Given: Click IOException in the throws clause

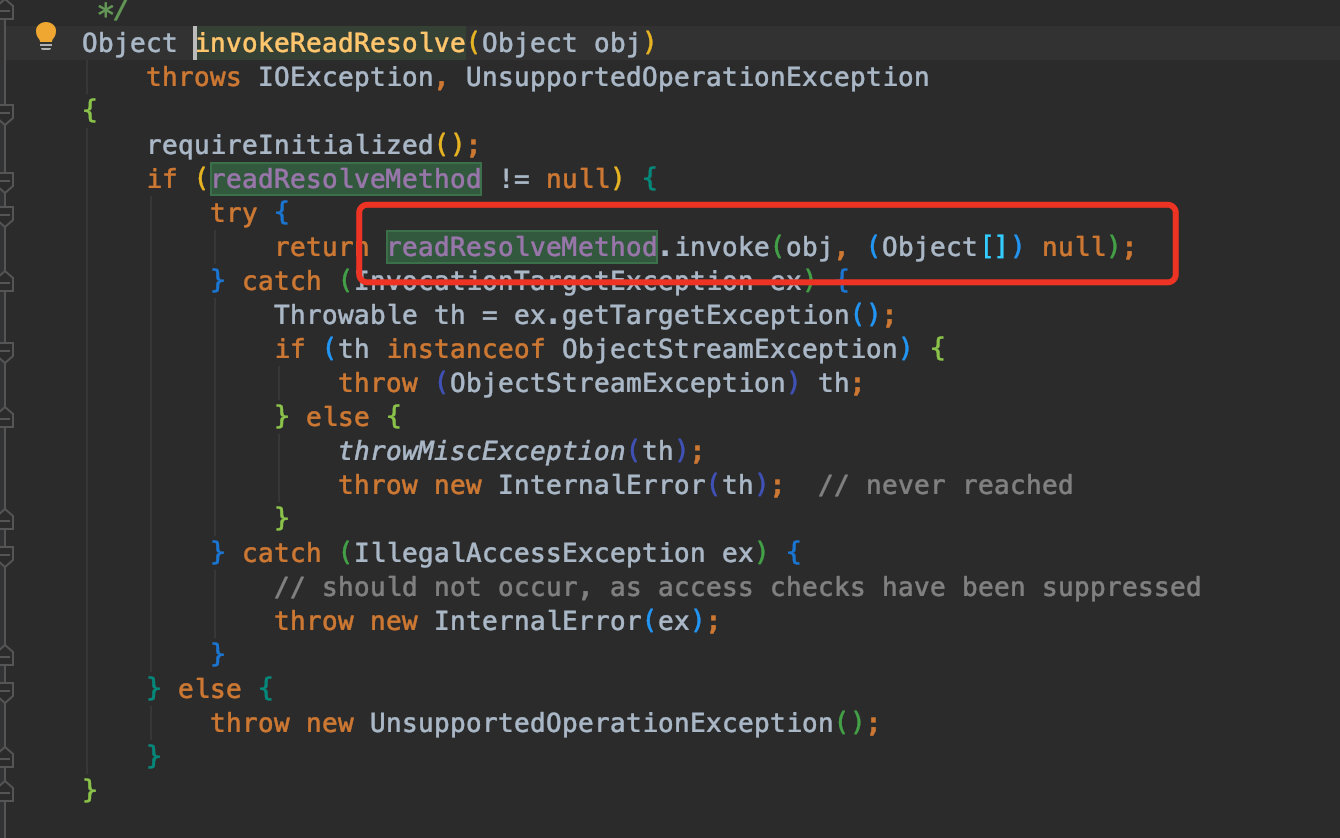Looking at the screenshot, I should pos(346,77).
